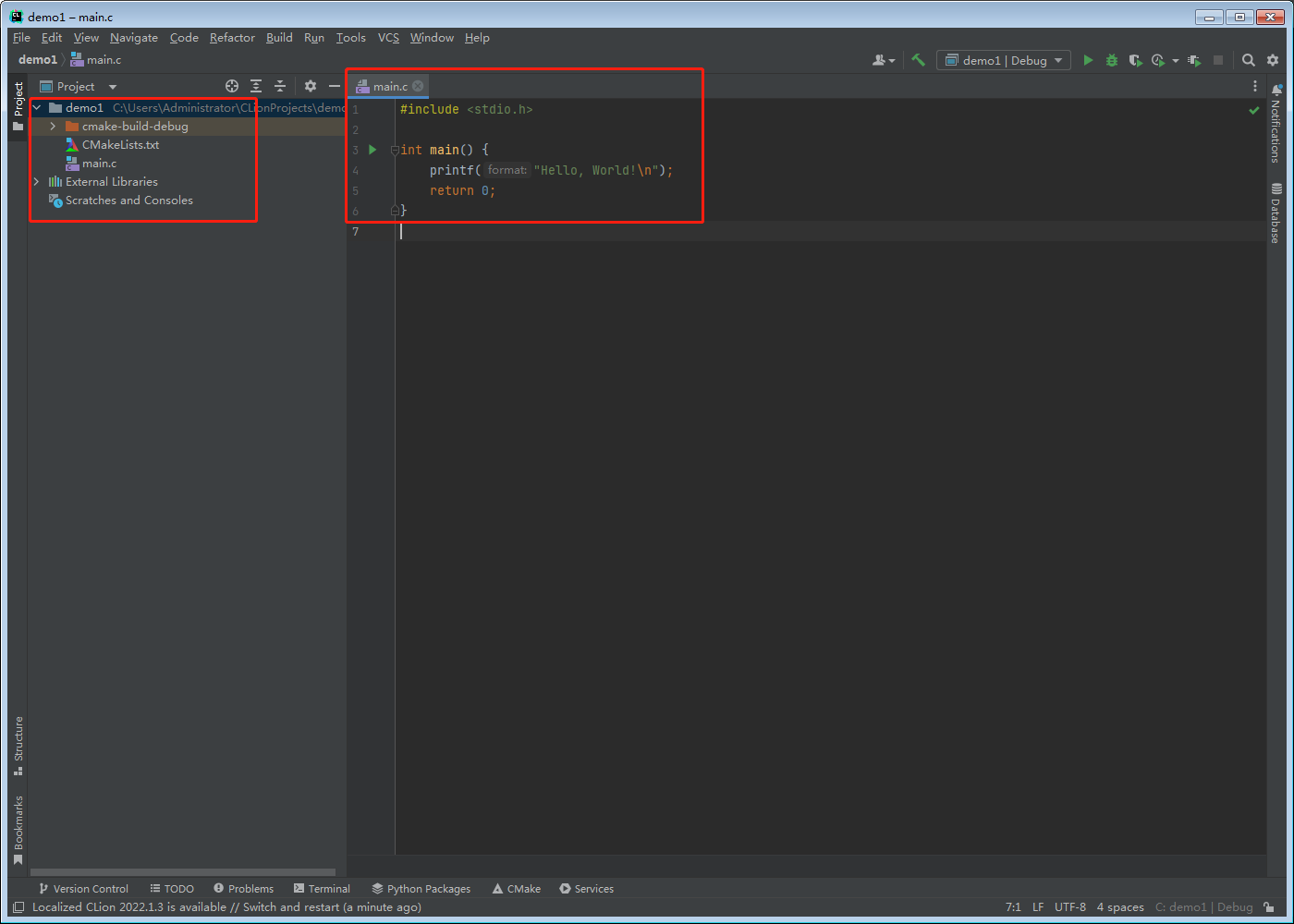
Task: Toggle read-only lock icon in status bar
Action: [1270, 907]
